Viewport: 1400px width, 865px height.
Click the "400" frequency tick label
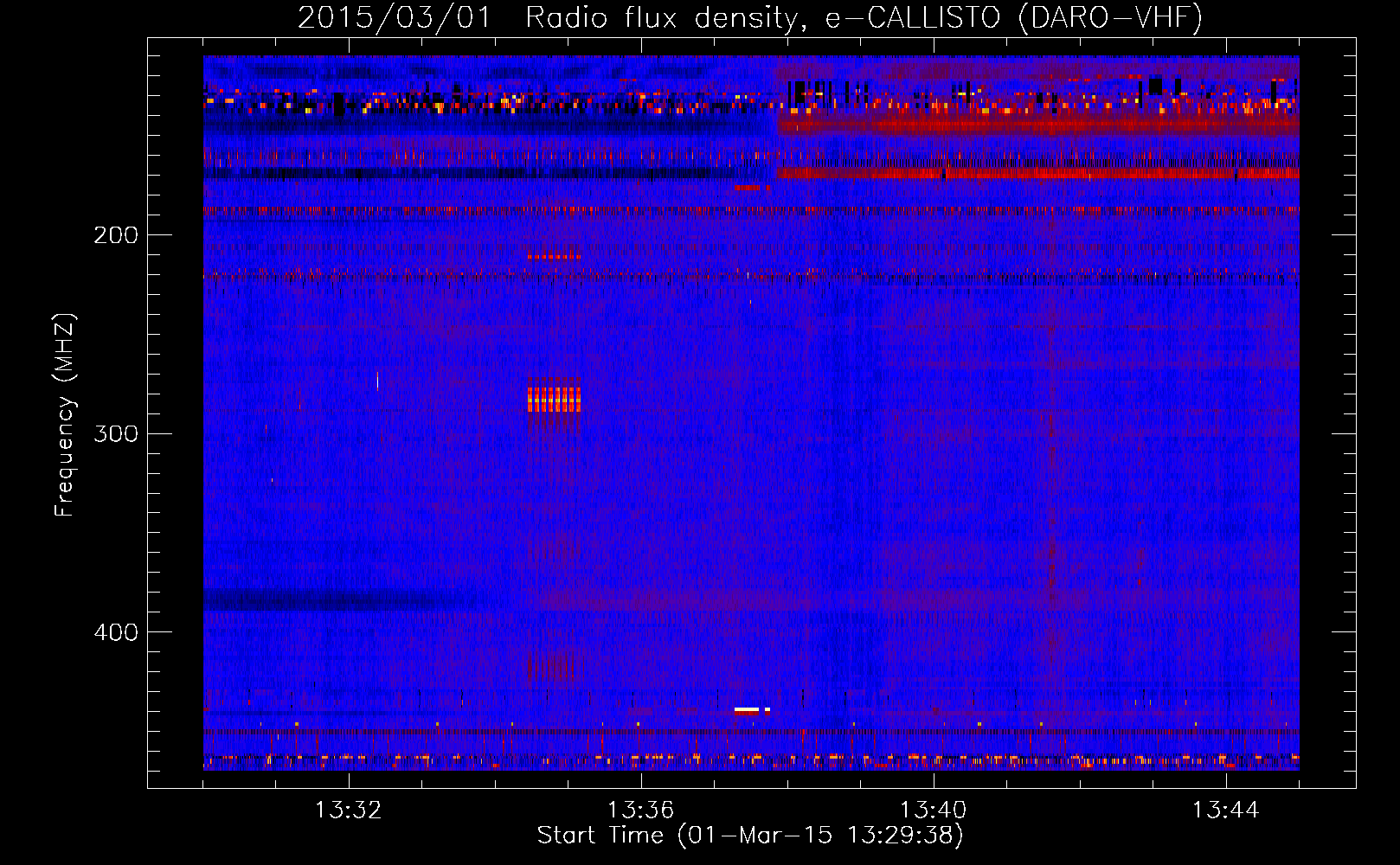click(x=116, y=632)
